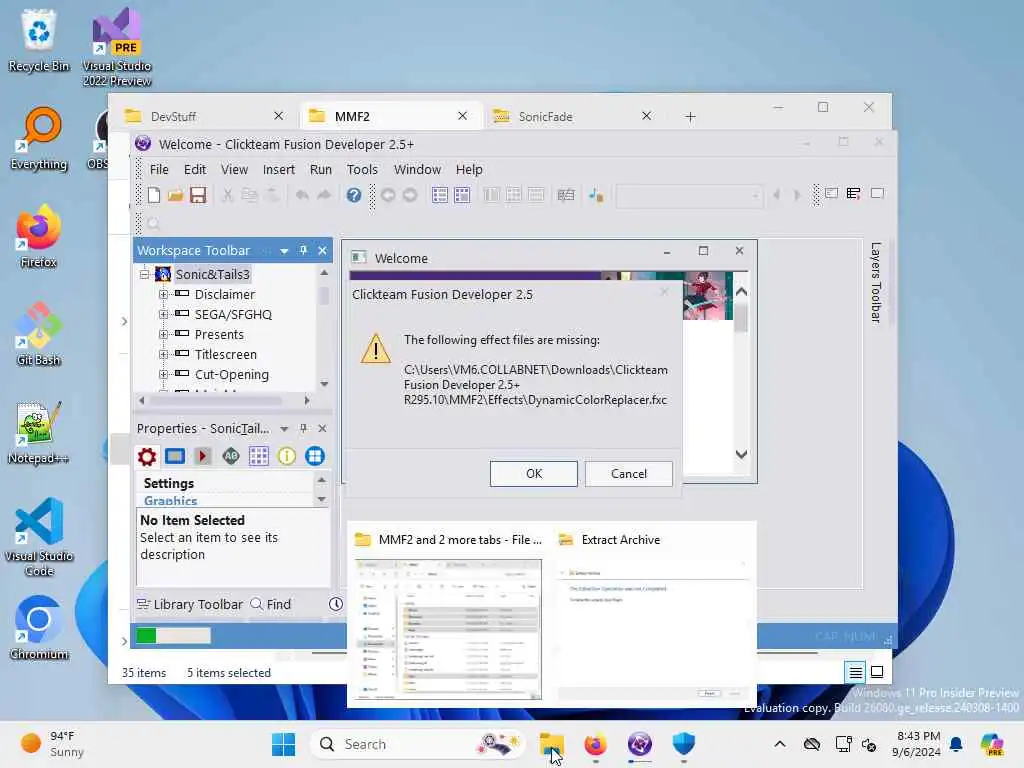Viewport: 1024px width, 768px height.
Task: Pin the Properties panel
Action: (303, 428)
